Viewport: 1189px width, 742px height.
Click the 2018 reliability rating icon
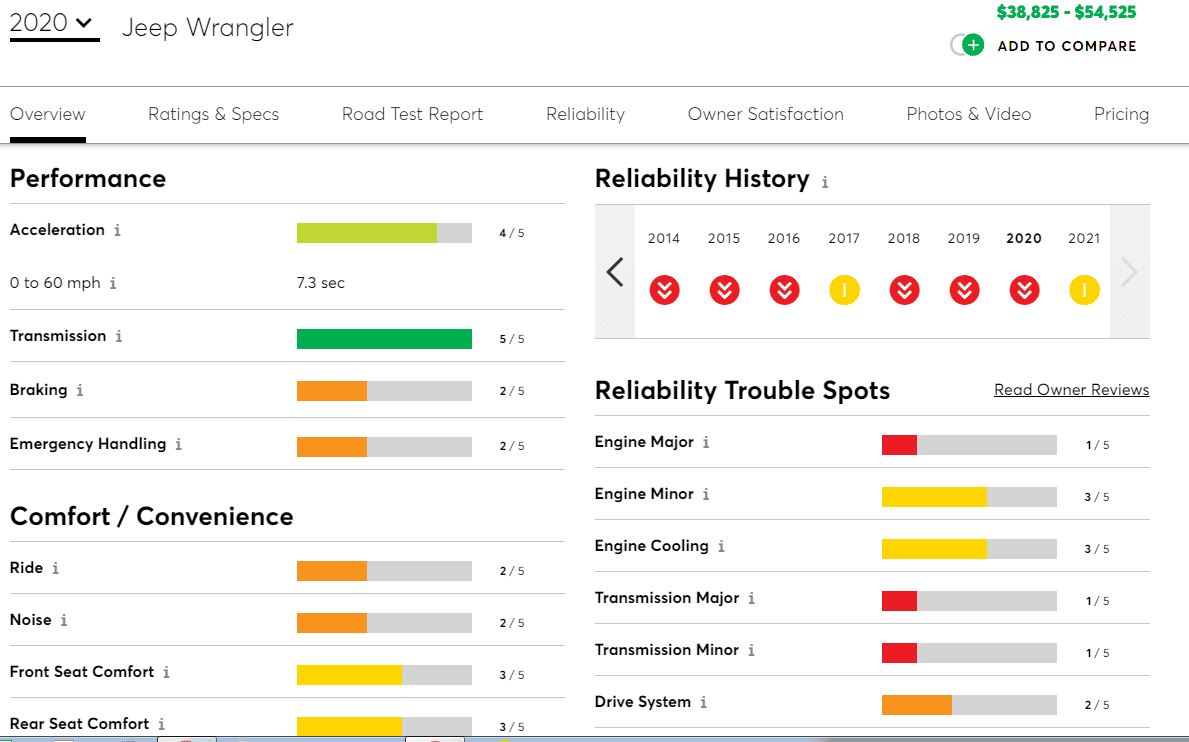pyautogui.click(x=904, y=290)
